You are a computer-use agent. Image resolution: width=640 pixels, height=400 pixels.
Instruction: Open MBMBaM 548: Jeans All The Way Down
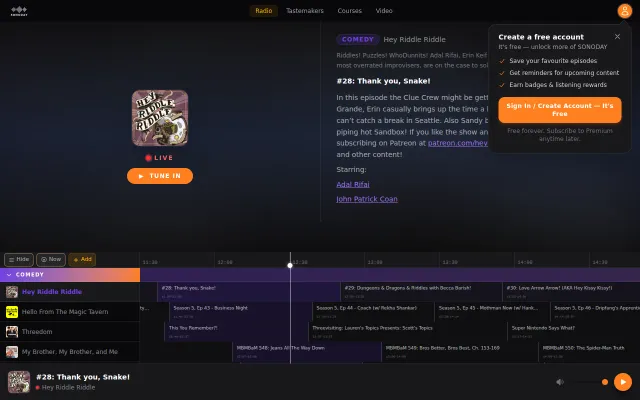click(x=307, y=352)
